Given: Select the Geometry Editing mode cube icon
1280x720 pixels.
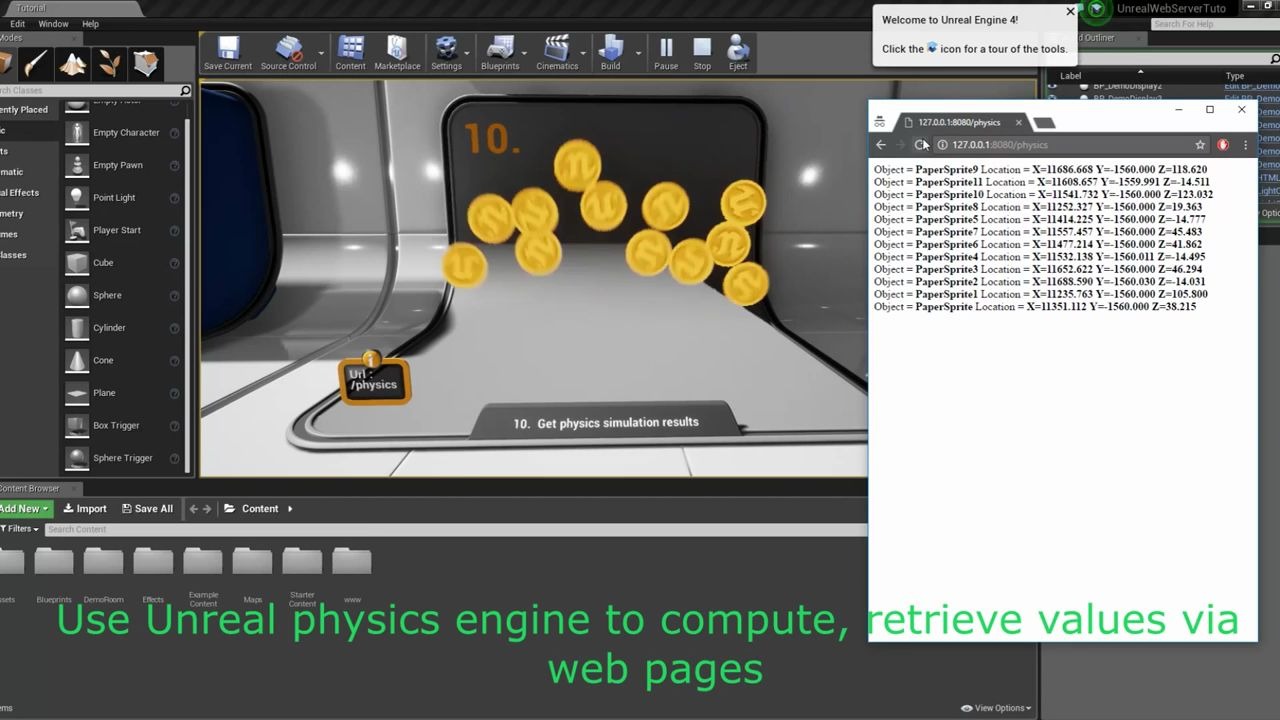Looking at the screenshot, I should coord(146,63).
